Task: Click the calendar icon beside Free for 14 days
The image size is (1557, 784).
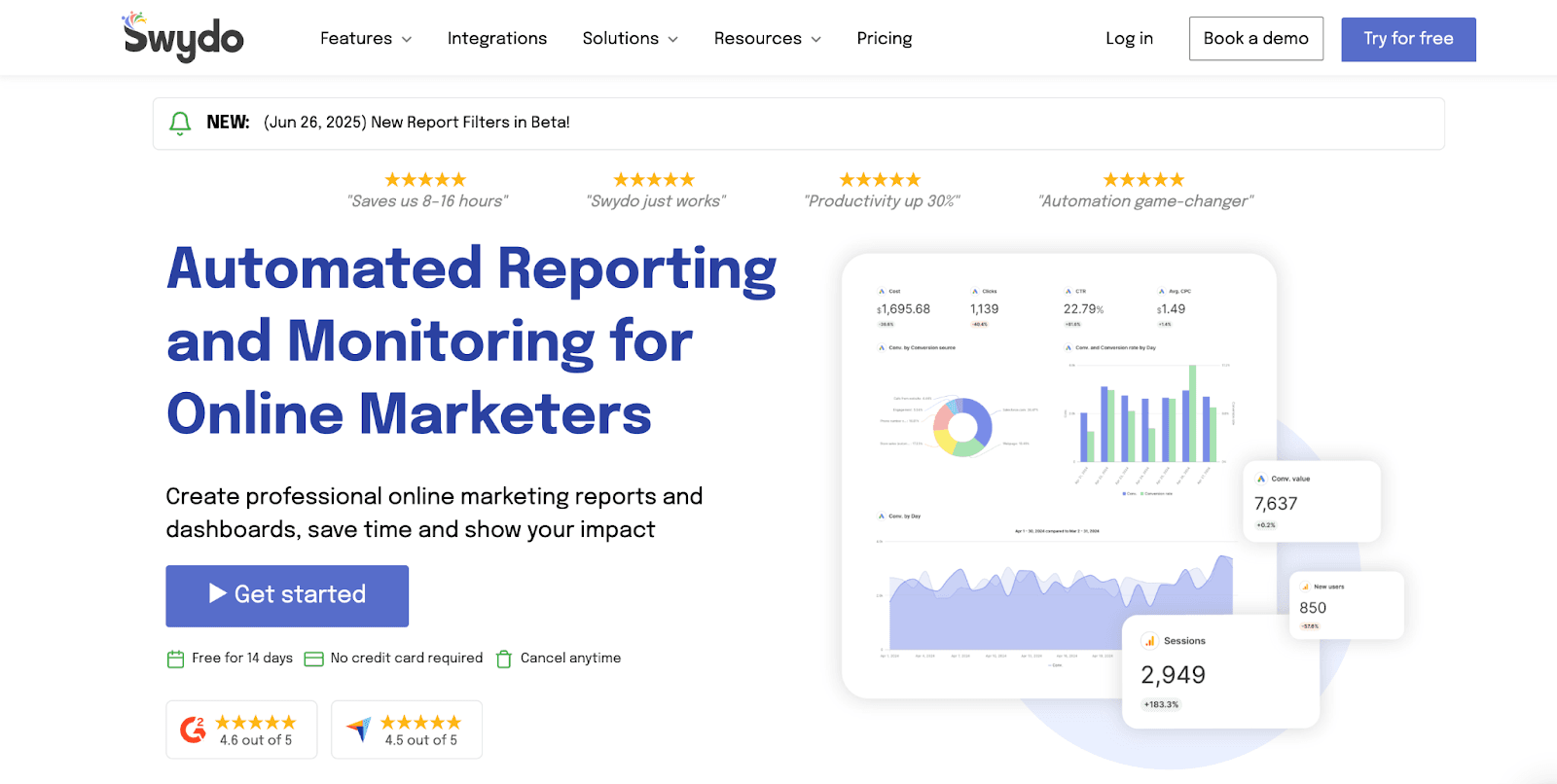Action: [x=175, y=659]
